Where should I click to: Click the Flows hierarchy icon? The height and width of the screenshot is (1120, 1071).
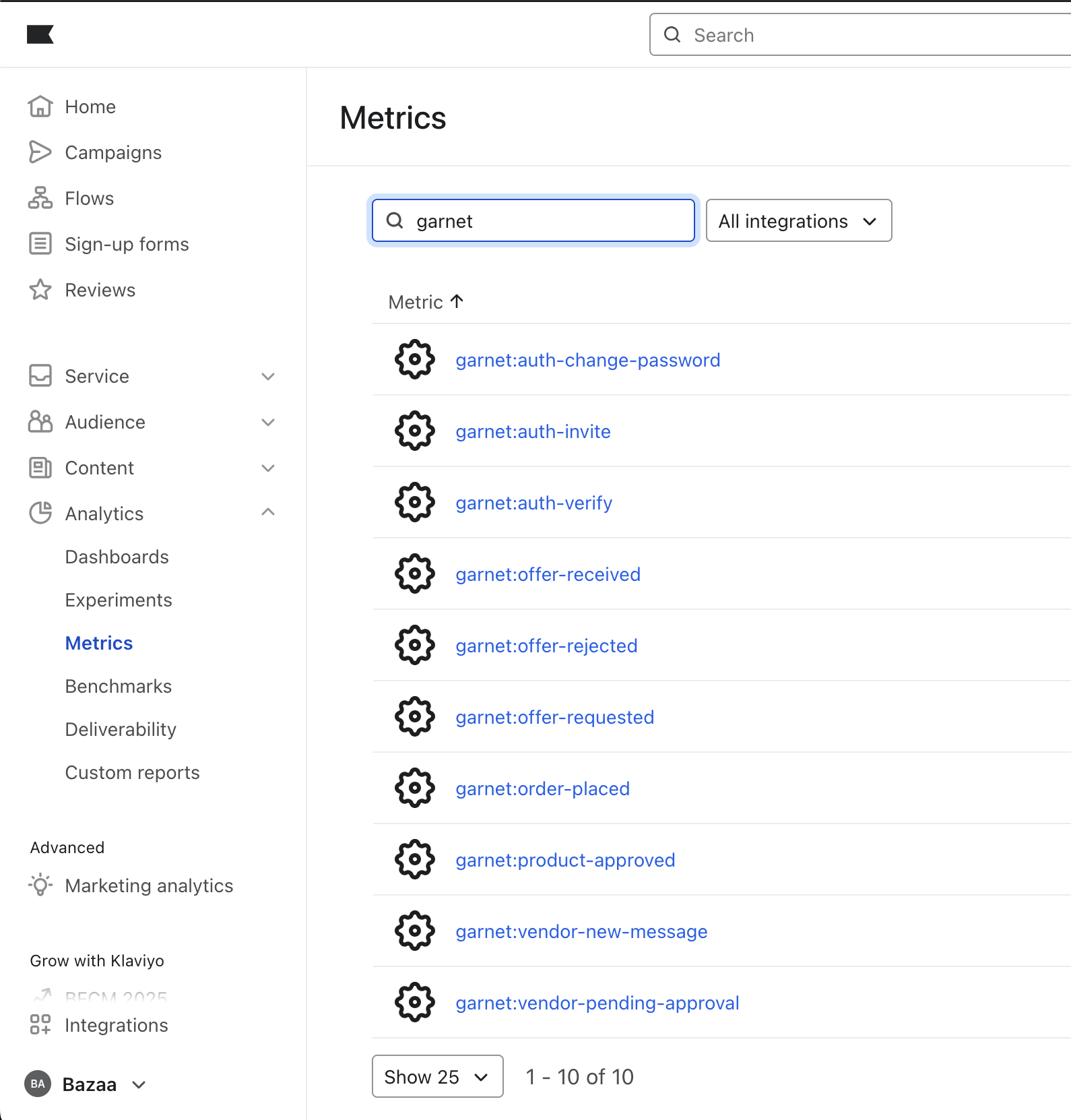pyautogui.click(x=40, y=198)
